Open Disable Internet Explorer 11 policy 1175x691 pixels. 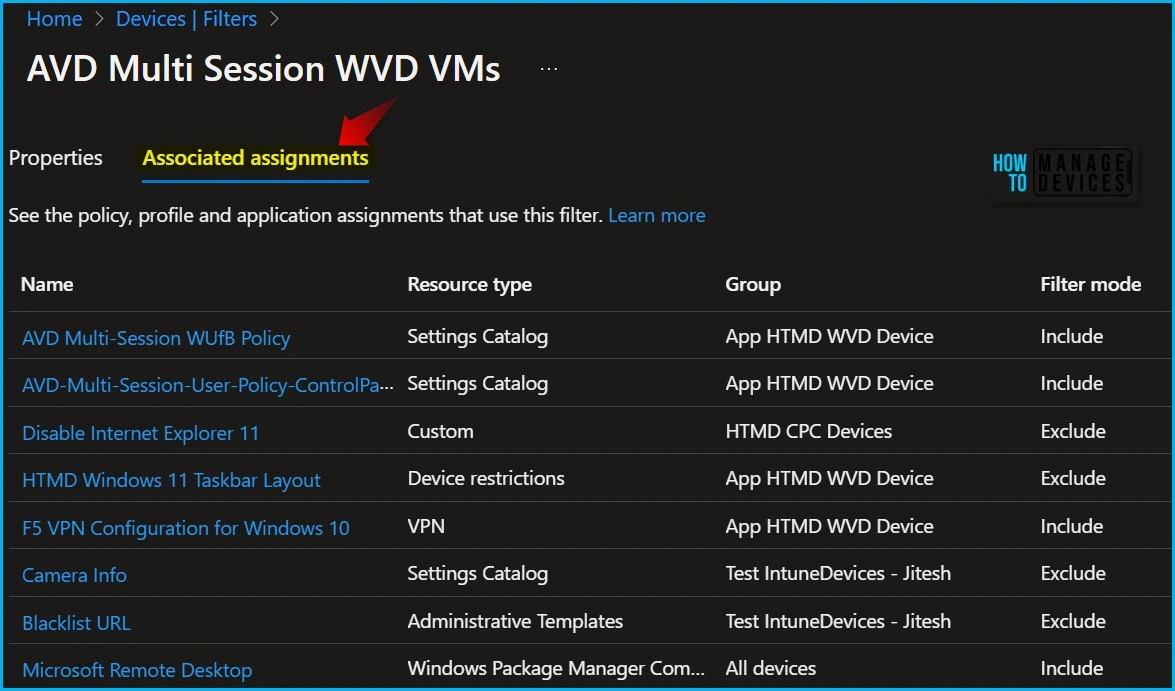[x=140, y=433]
